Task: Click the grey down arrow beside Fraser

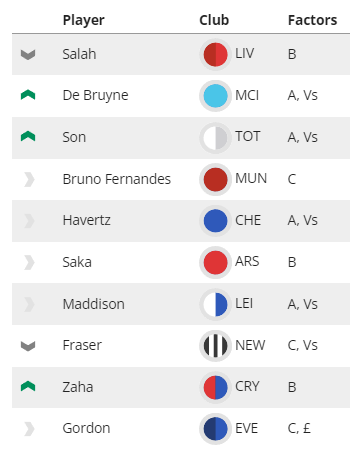Action: click(28, 346)
